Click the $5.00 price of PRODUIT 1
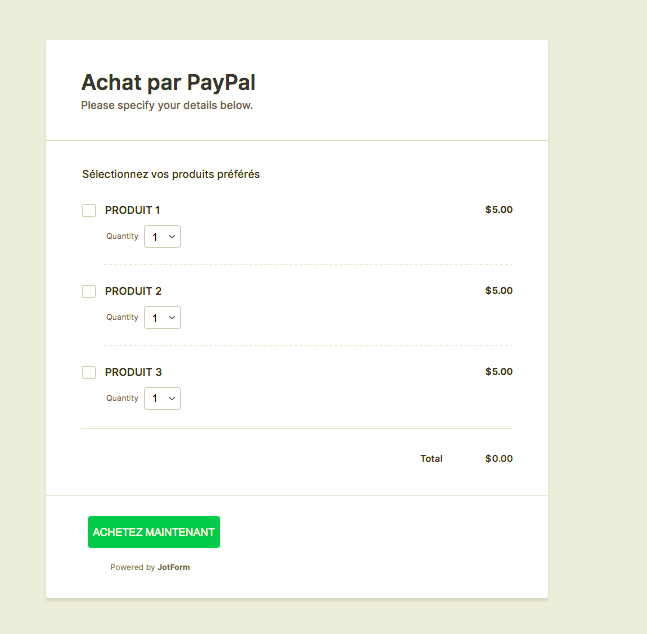This screenshot has width=647, height=634. tap(498, 210)
